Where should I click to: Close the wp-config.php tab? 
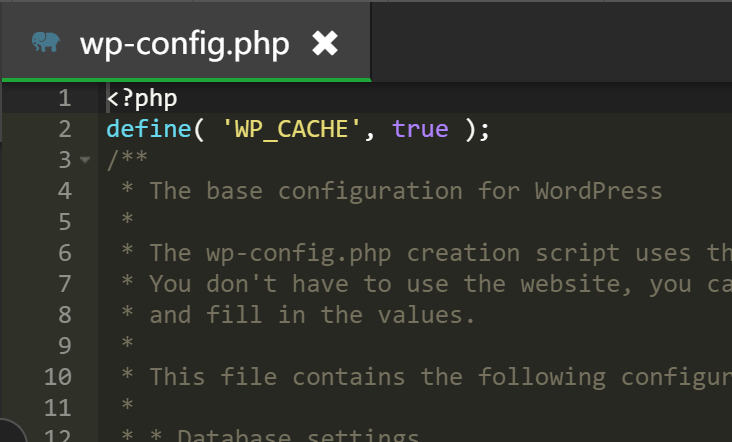click(x=325, y=42)
